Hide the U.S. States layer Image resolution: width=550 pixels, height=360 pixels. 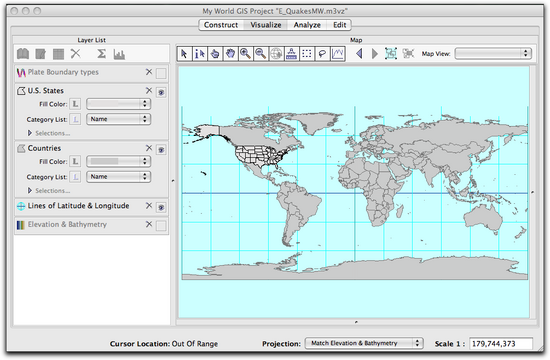click(x=161, y=92)
